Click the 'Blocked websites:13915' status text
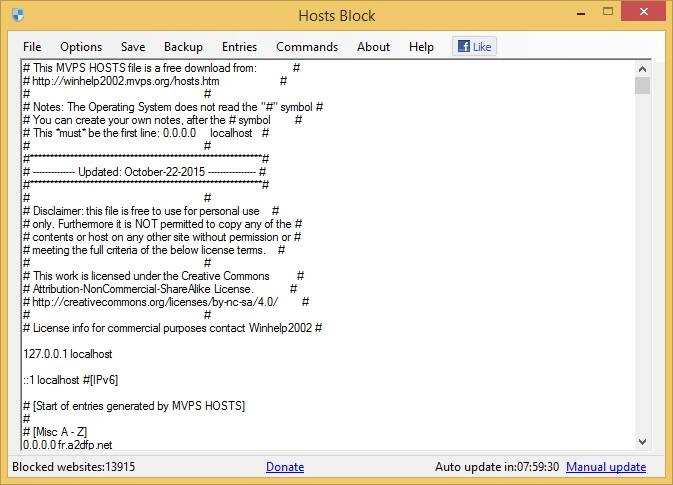 [x=73, y=467]
